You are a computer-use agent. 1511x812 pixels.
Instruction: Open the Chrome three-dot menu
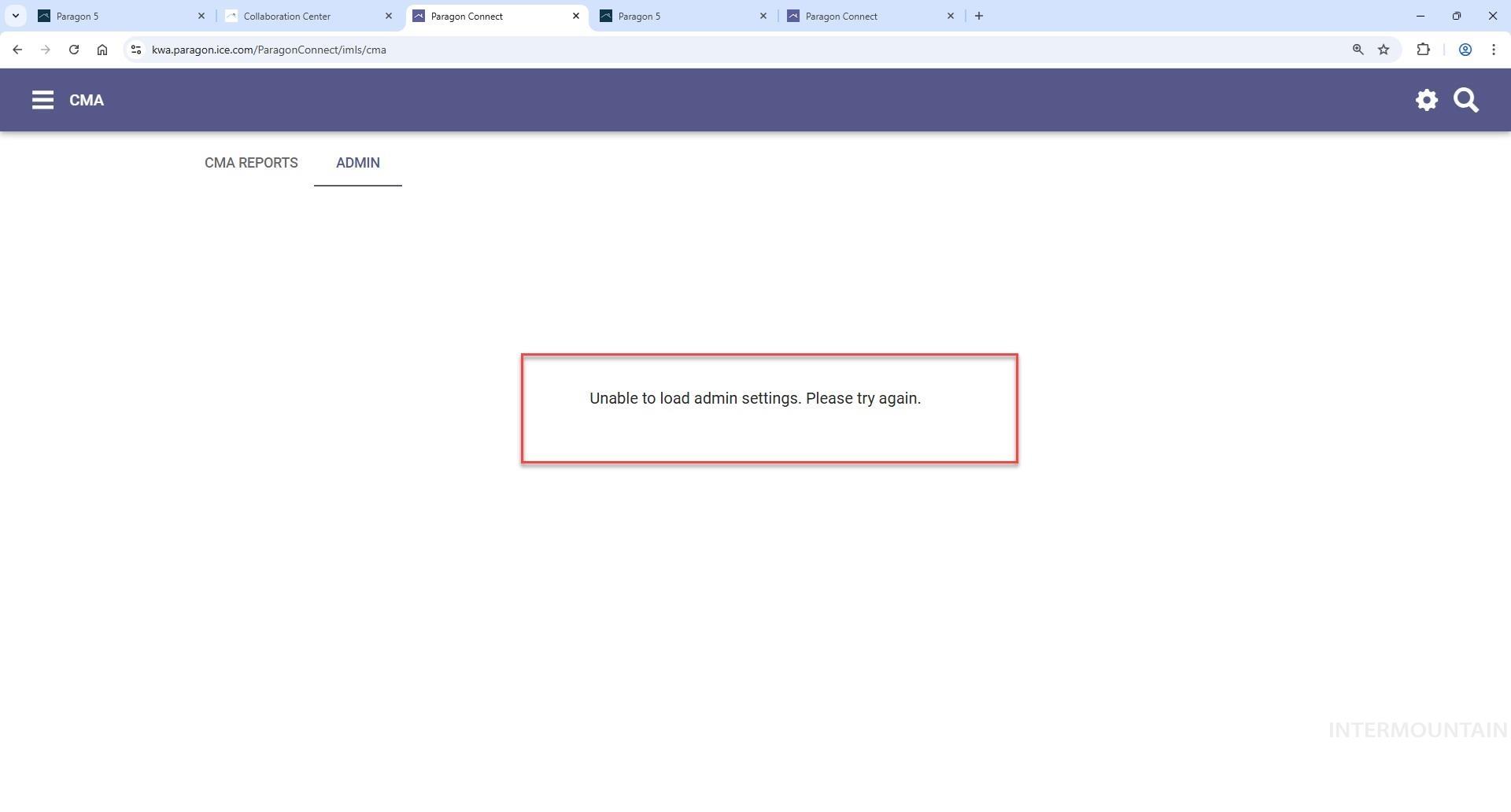tap(1493, 50)
